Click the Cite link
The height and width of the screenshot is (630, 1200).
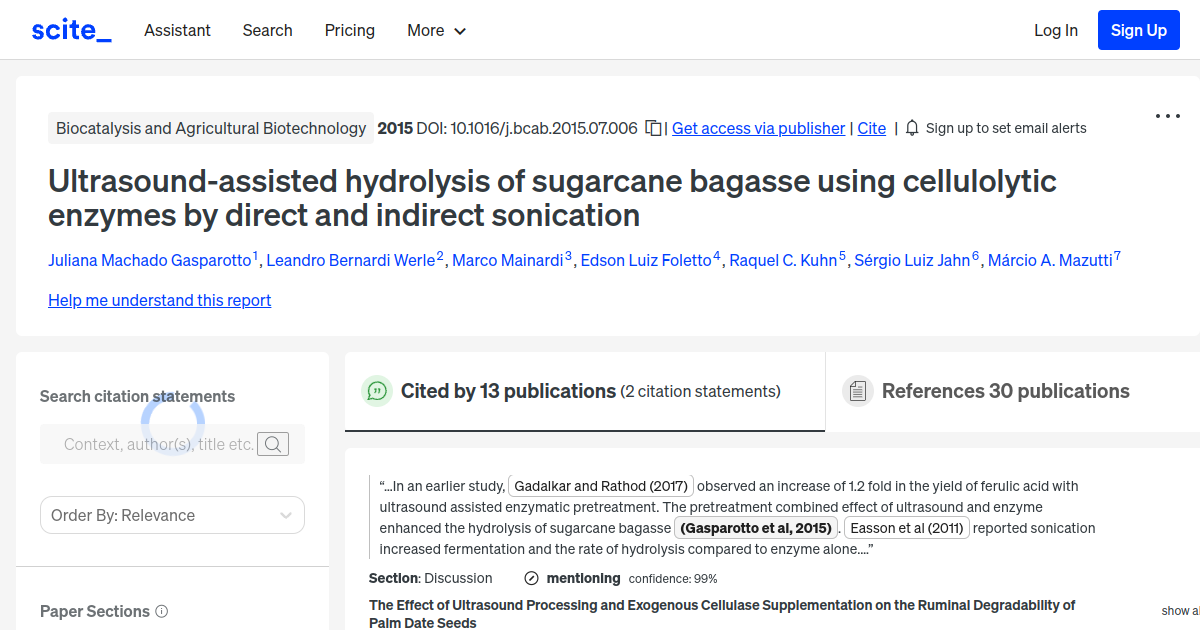coord(871,128)
